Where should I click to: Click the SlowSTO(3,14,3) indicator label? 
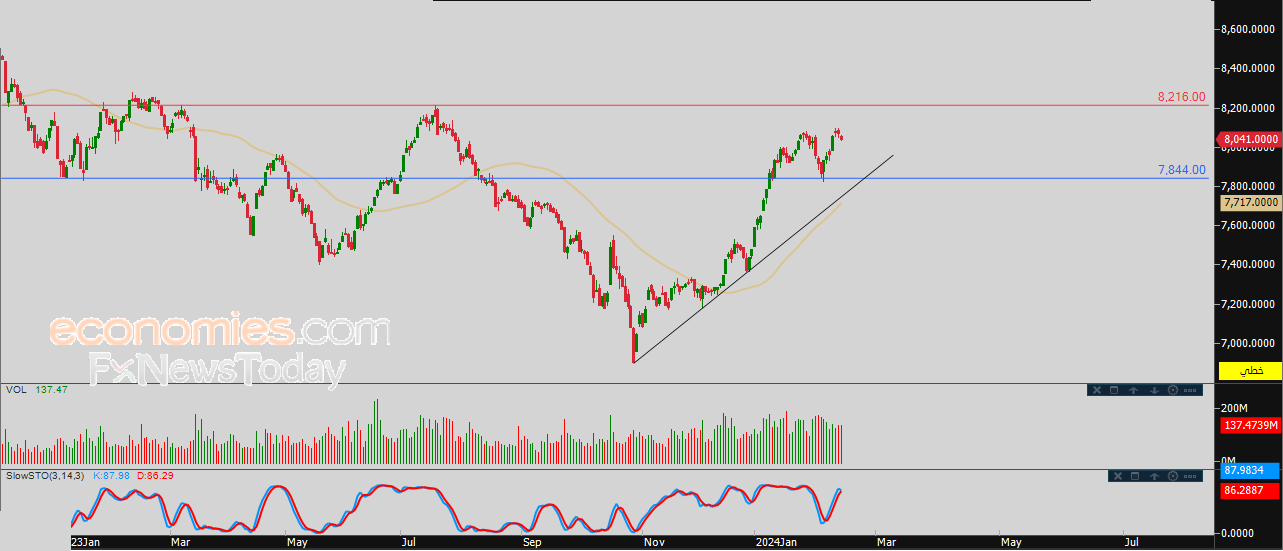coord(32,475)
